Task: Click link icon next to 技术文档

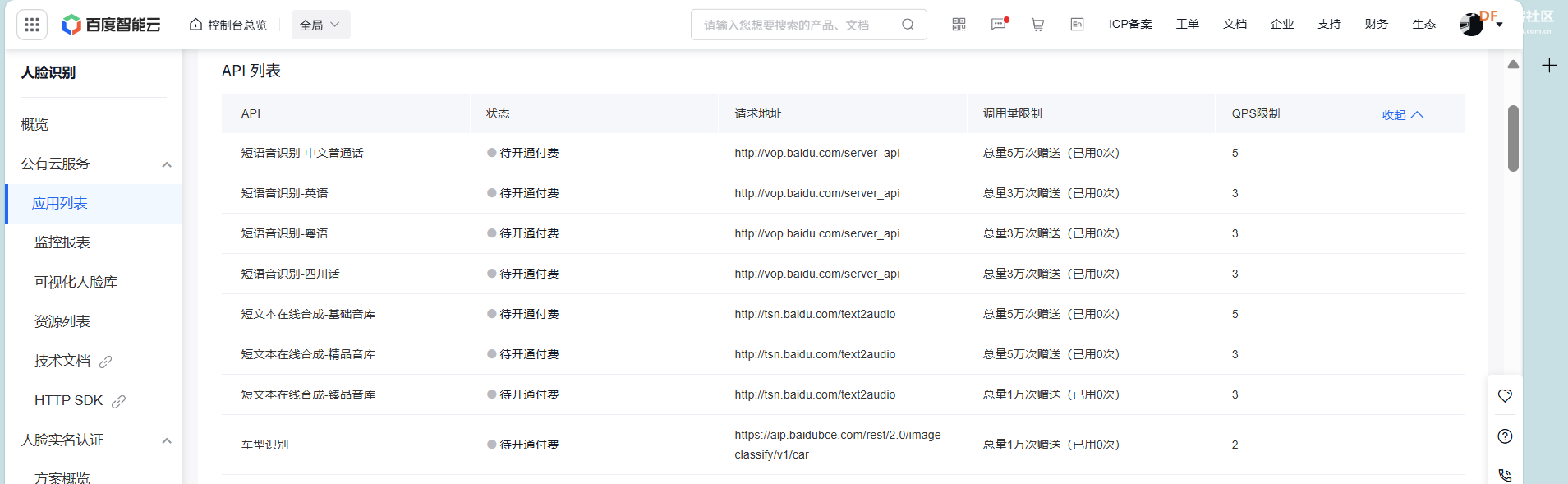Action: click(x=105, y=362)
